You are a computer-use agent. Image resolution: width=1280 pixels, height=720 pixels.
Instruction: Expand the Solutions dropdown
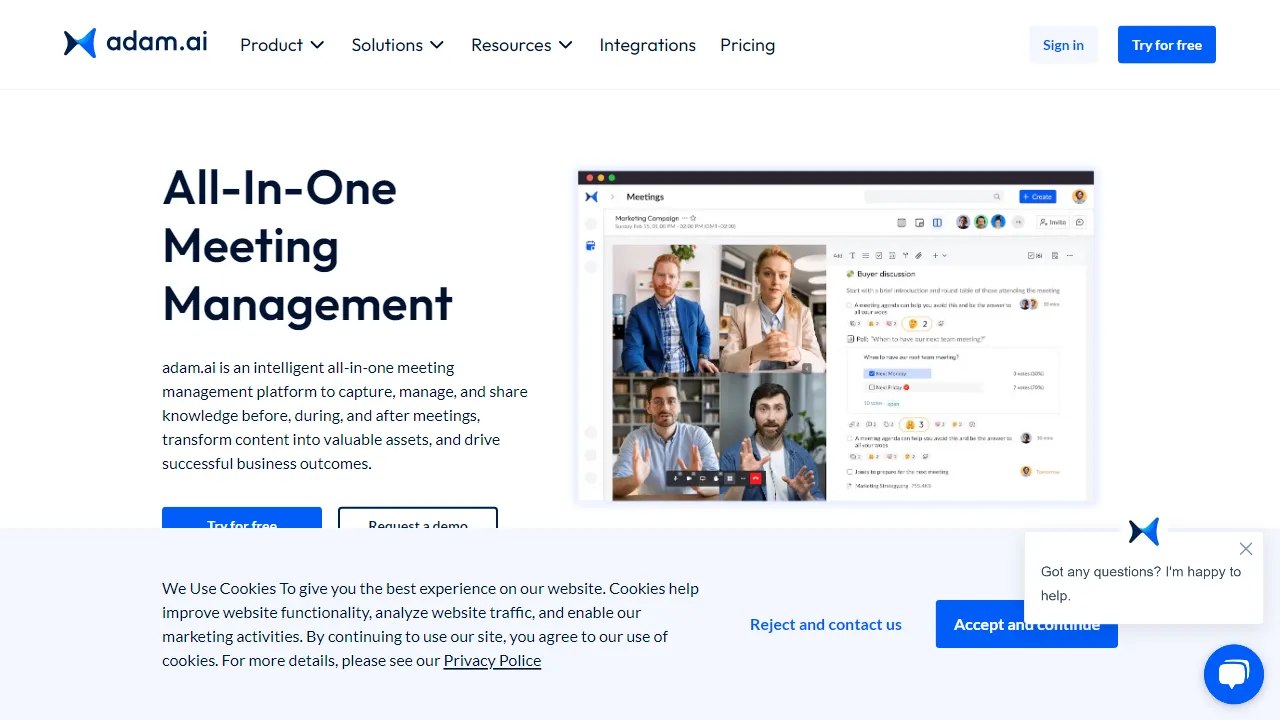pos(397,45)
